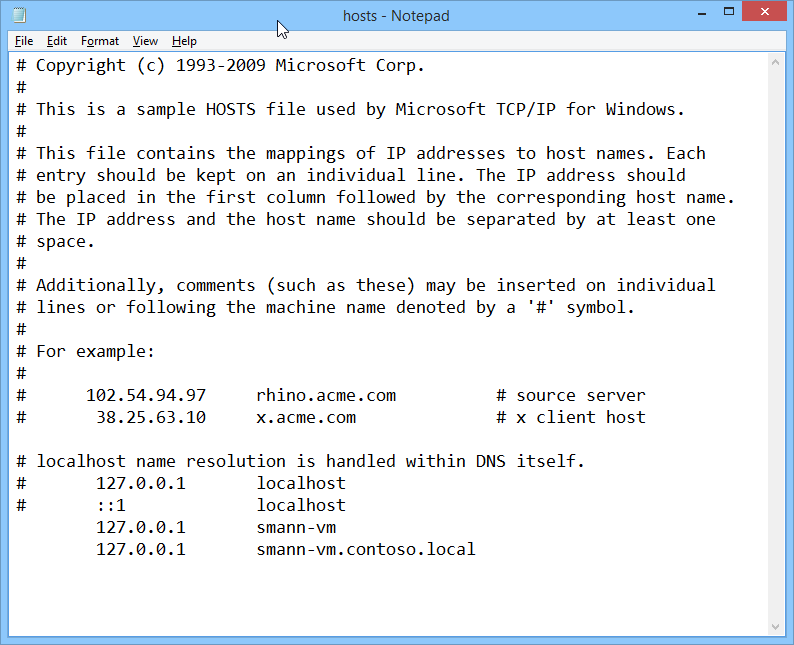Minimize the Notepad window
The width and height of the screenshot is (794, 645).
[x=701, y=12]
